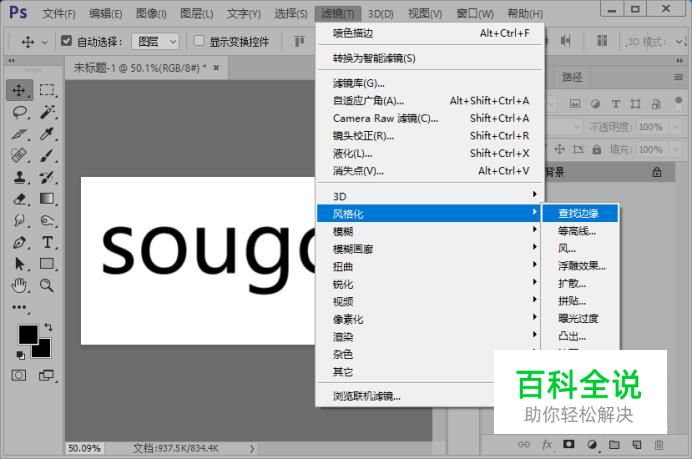Select the Move tool in toolbox
This screenshot has width=692, height=459.
tap(19, 90)
